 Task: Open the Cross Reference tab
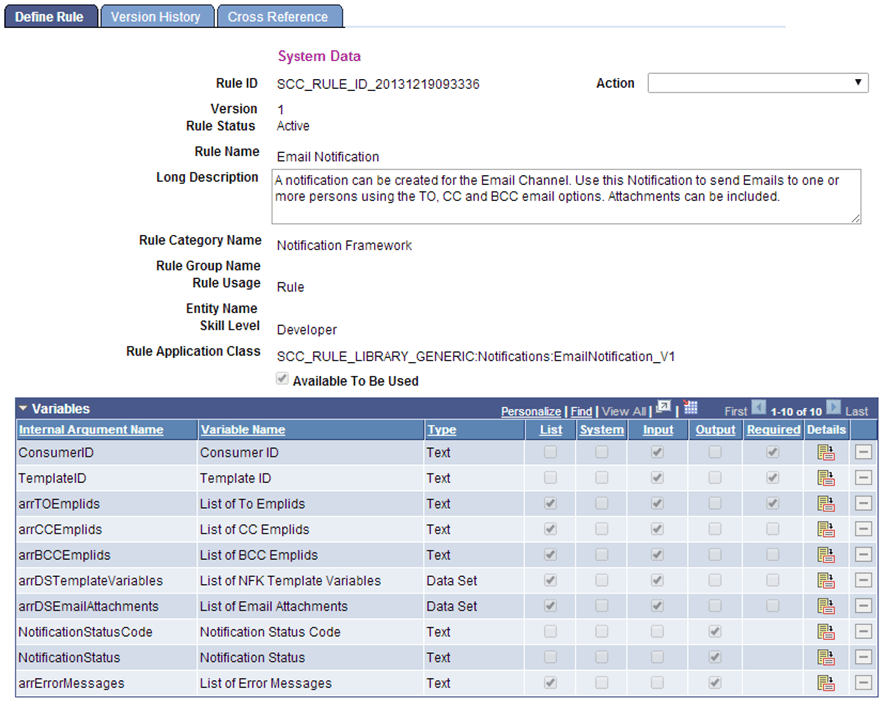(277, 16)
